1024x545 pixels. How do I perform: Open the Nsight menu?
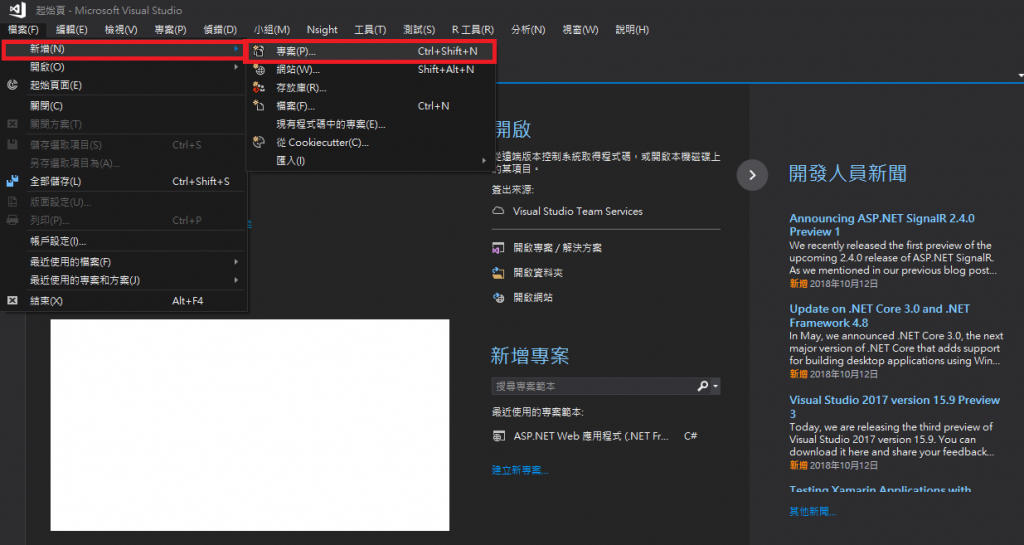pyautogui.click(x=322, y=29)
